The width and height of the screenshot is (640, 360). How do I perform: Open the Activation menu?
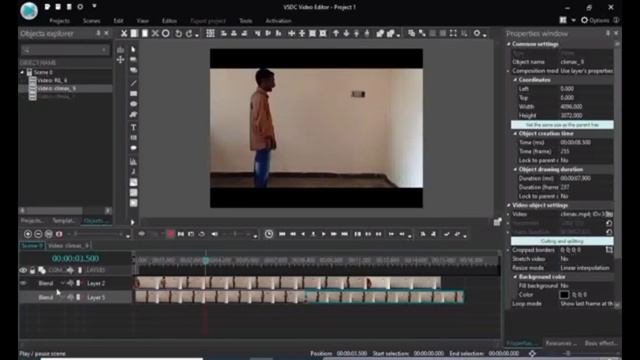[x=278, y=21]
